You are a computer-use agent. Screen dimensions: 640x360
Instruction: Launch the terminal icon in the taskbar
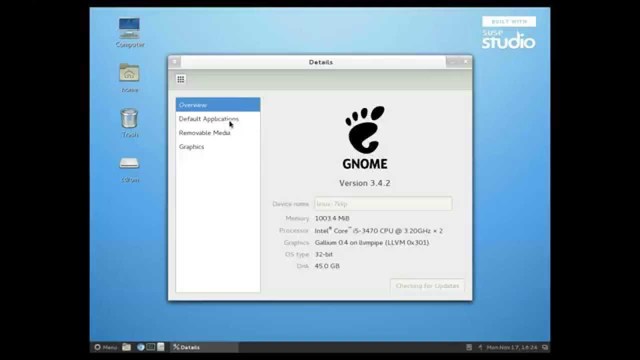tap(151, 347)
